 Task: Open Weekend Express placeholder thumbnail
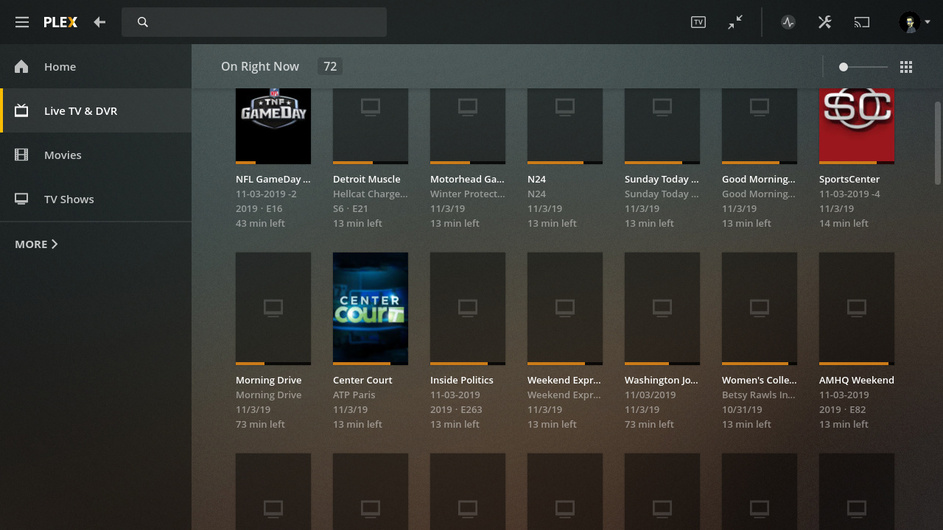[565, 309]
